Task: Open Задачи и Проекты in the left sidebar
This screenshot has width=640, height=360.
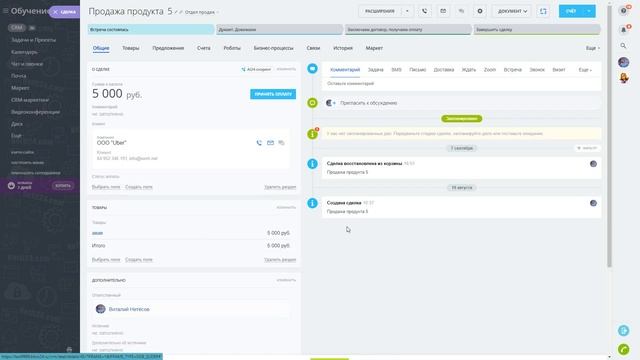Action: (x=33, y=40)
